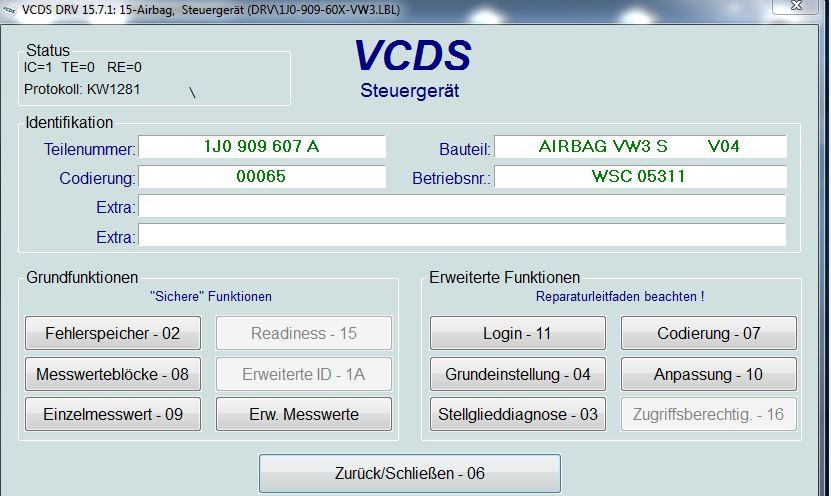
Task: Click the Grundfunktionen group heading
Action: point(82,277)
